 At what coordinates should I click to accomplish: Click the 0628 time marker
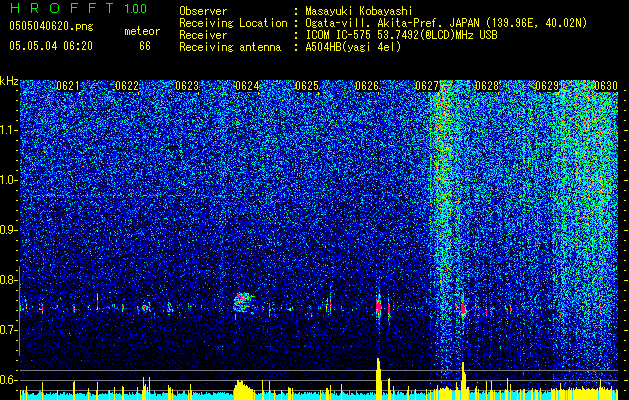[x=487, y=86]
